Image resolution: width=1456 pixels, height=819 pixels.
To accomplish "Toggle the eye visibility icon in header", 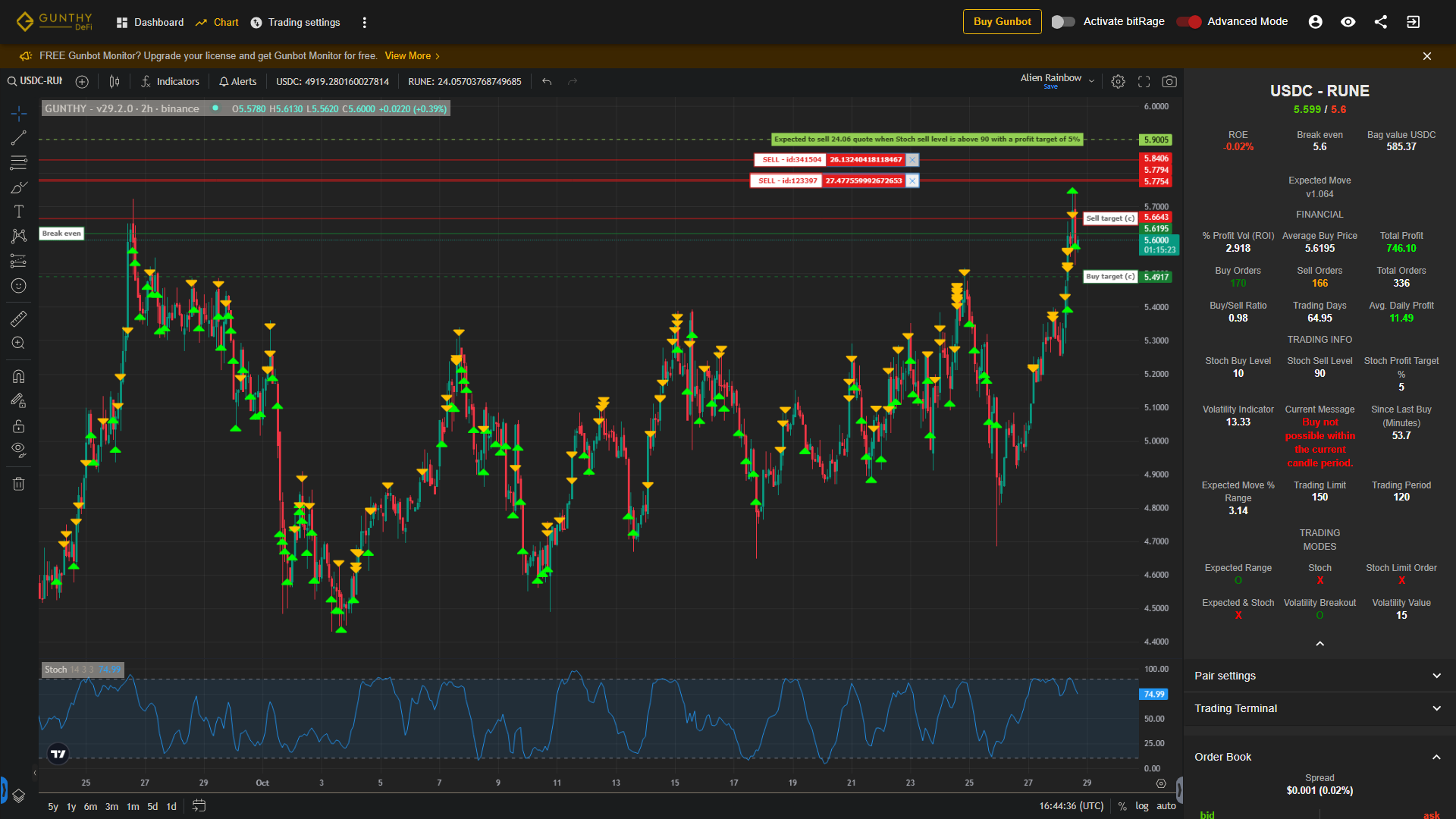I will (1348, 22).
